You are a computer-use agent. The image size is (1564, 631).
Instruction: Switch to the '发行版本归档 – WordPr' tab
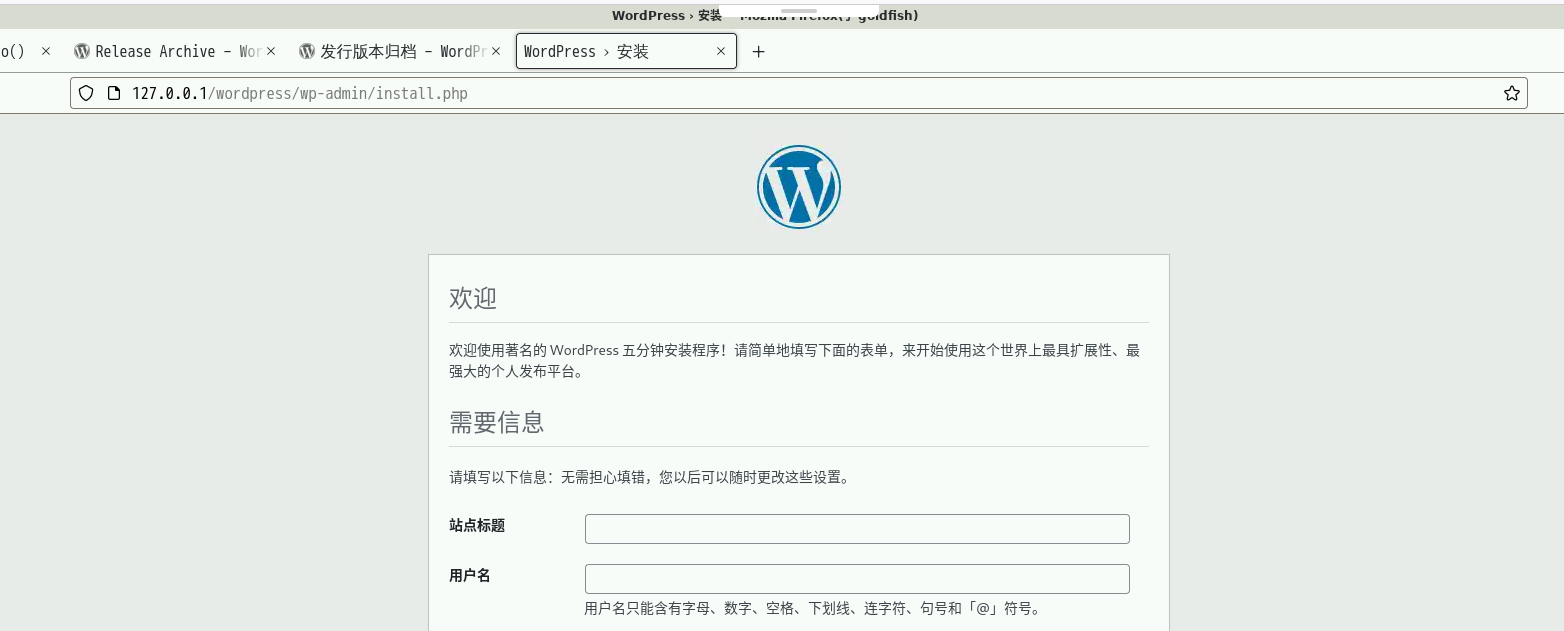click(x=399, y=51)
